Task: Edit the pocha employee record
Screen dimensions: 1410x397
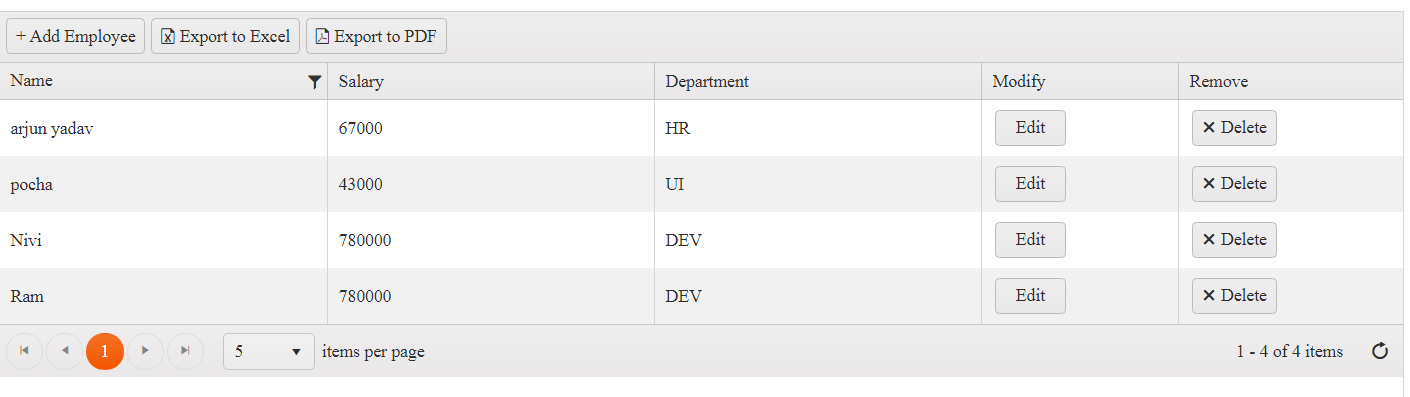Action: tap(1030, 184)
